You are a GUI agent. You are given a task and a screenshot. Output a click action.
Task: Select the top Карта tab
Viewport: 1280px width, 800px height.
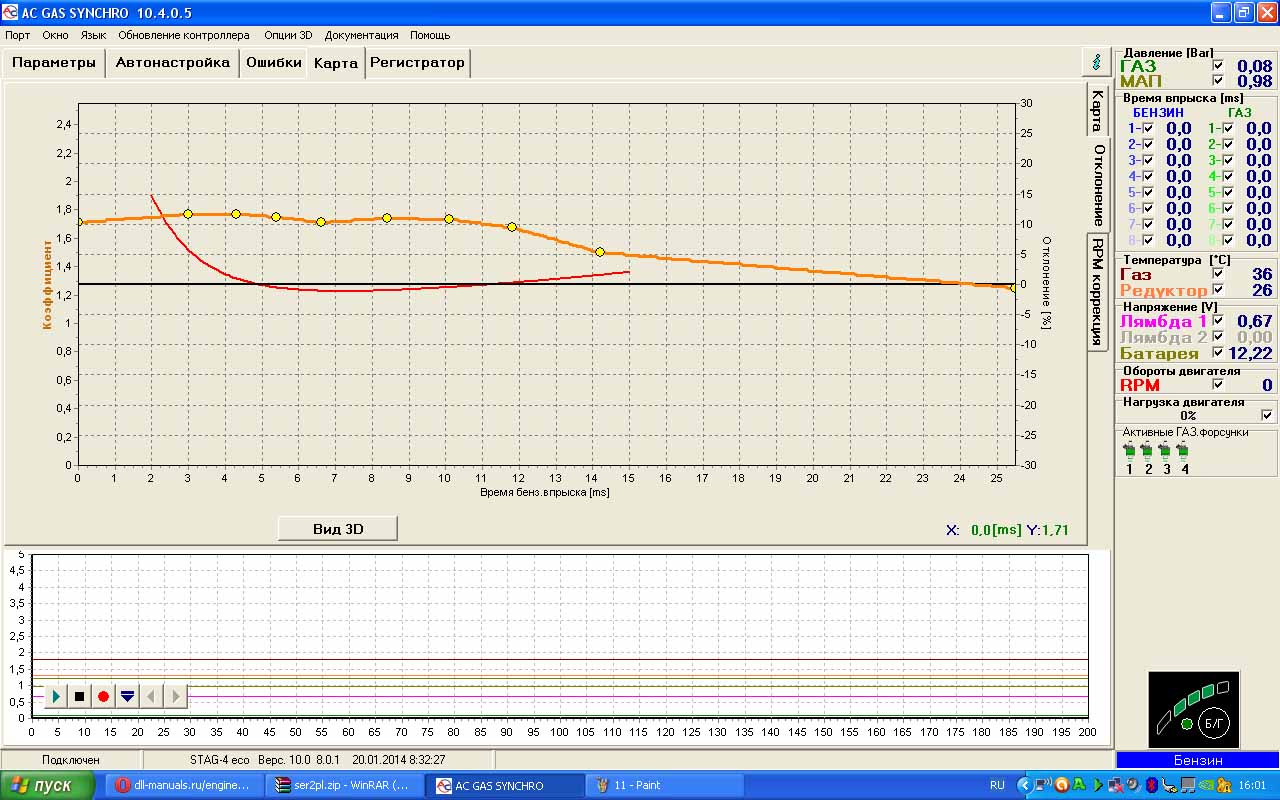tap(336, 62)
